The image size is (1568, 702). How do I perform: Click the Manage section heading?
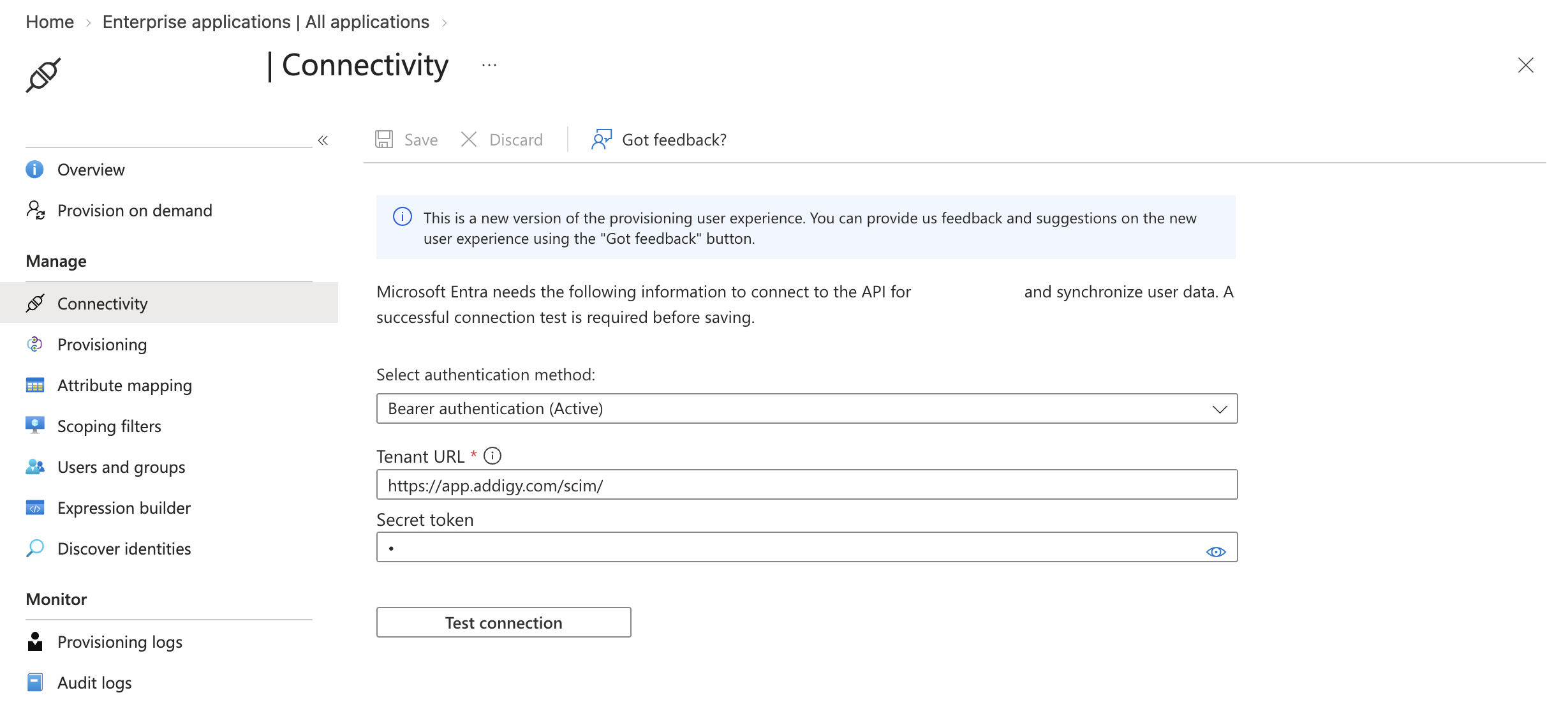(56, 261)
